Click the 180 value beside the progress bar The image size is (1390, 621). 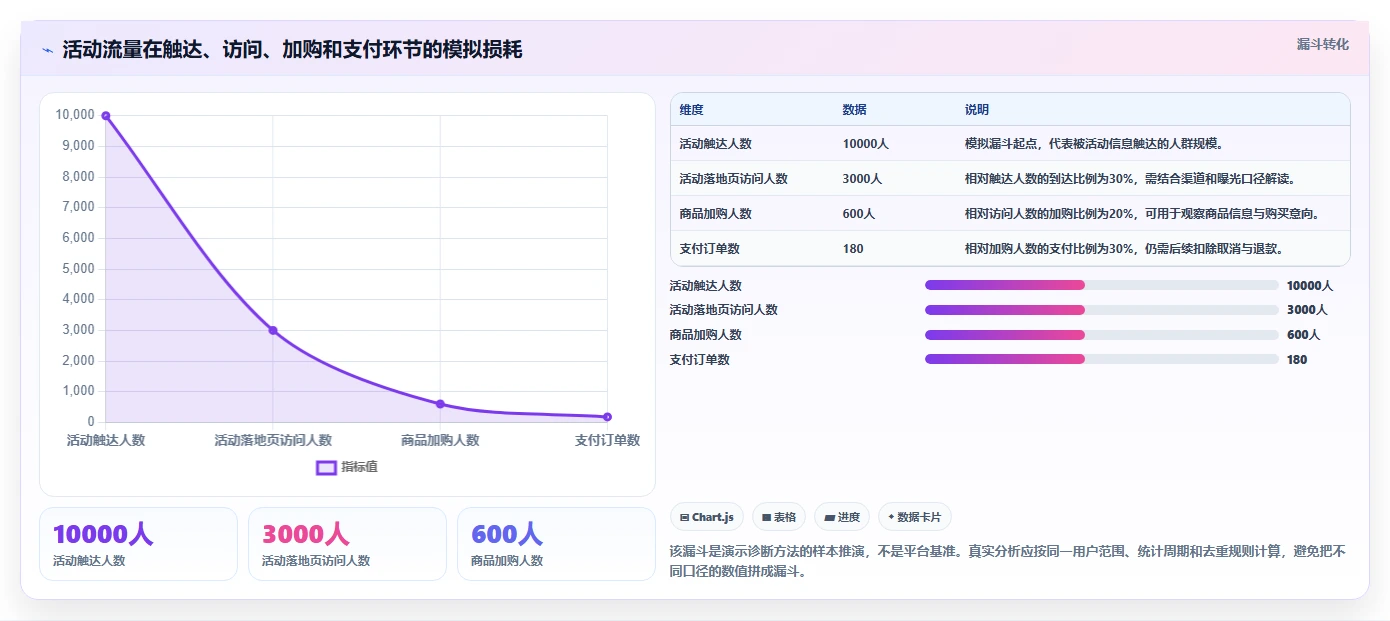pos(1297,360)
